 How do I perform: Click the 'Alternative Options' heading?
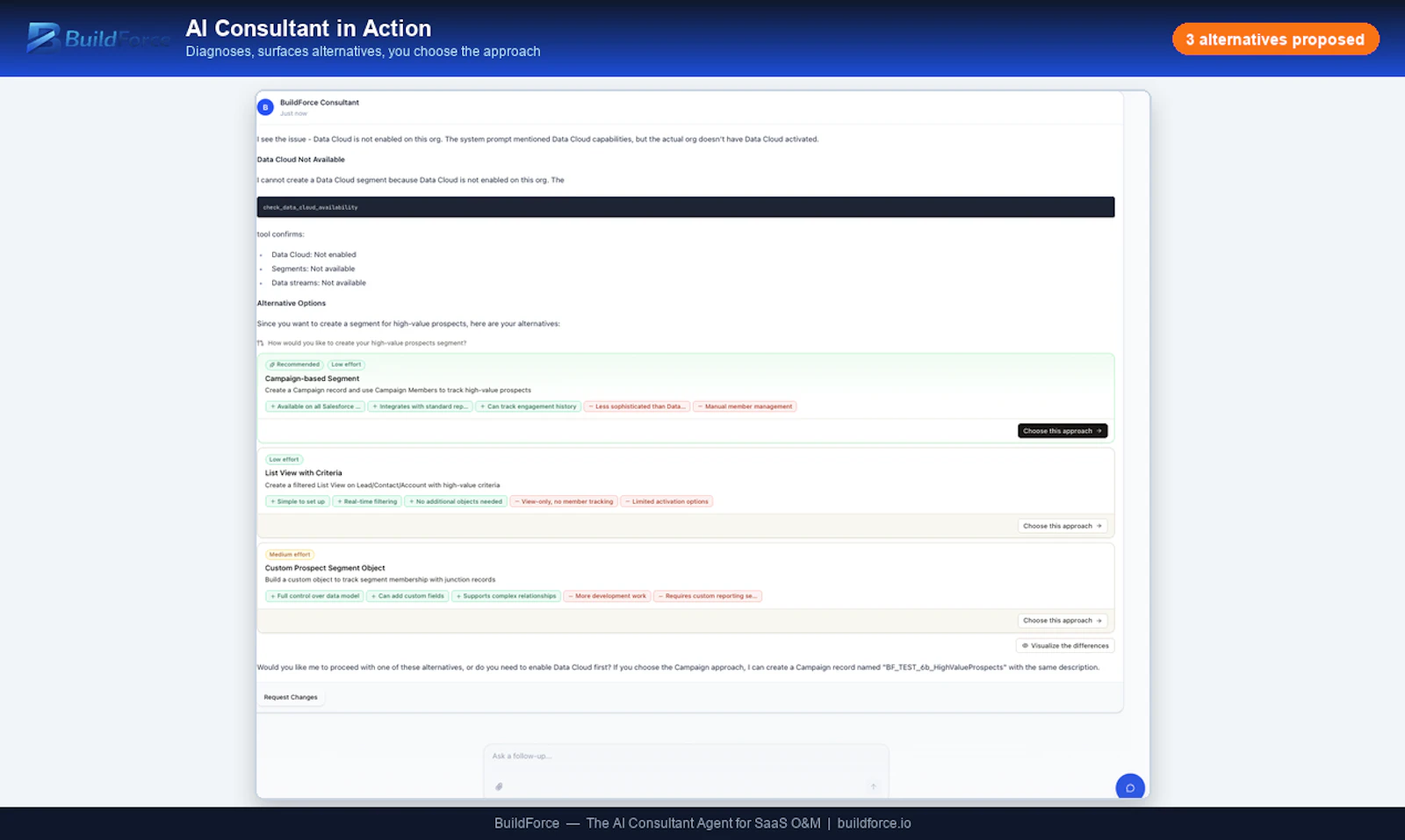(291, 304)
